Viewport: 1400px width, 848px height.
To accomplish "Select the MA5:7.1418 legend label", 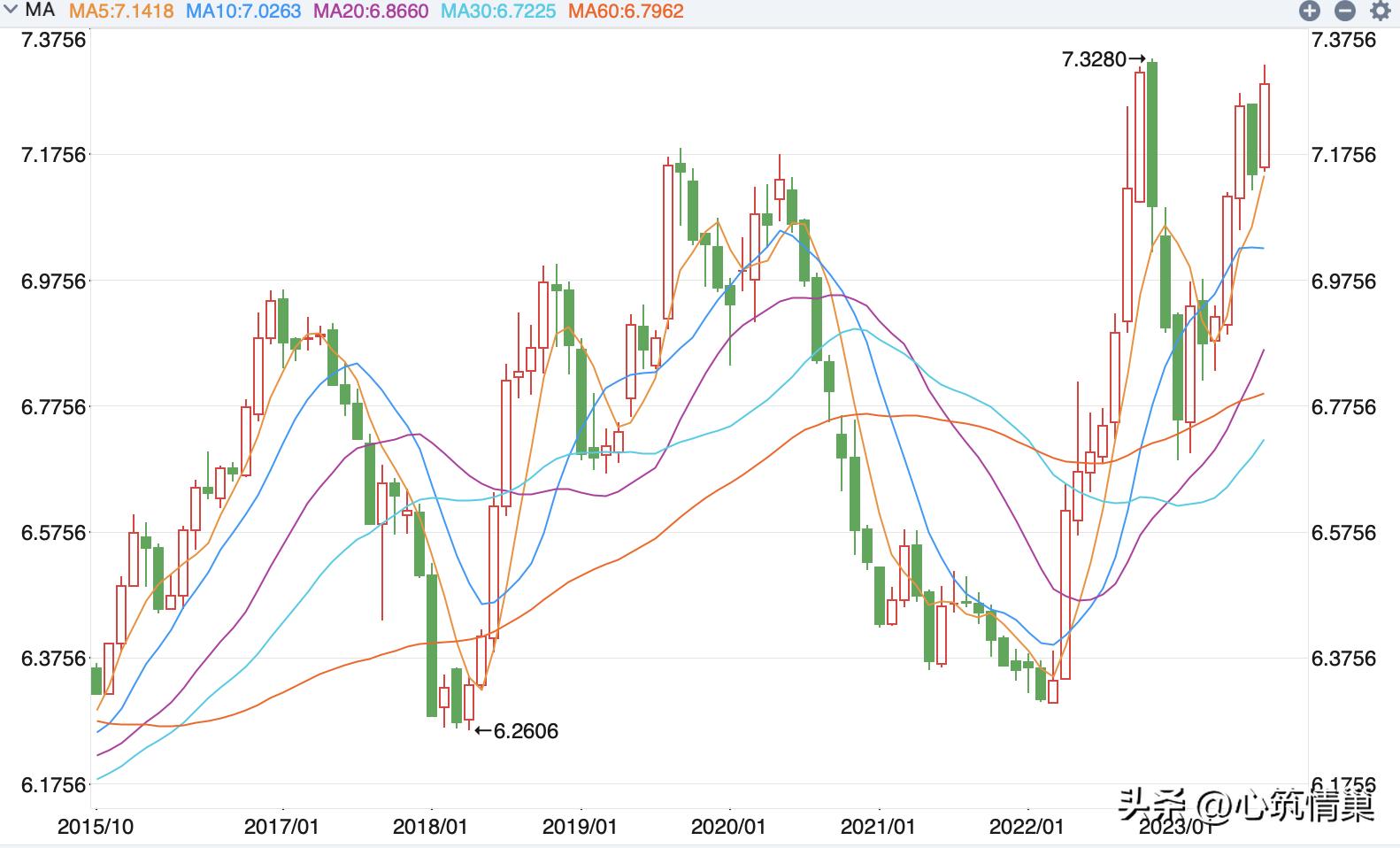I will tap(121, 12).
